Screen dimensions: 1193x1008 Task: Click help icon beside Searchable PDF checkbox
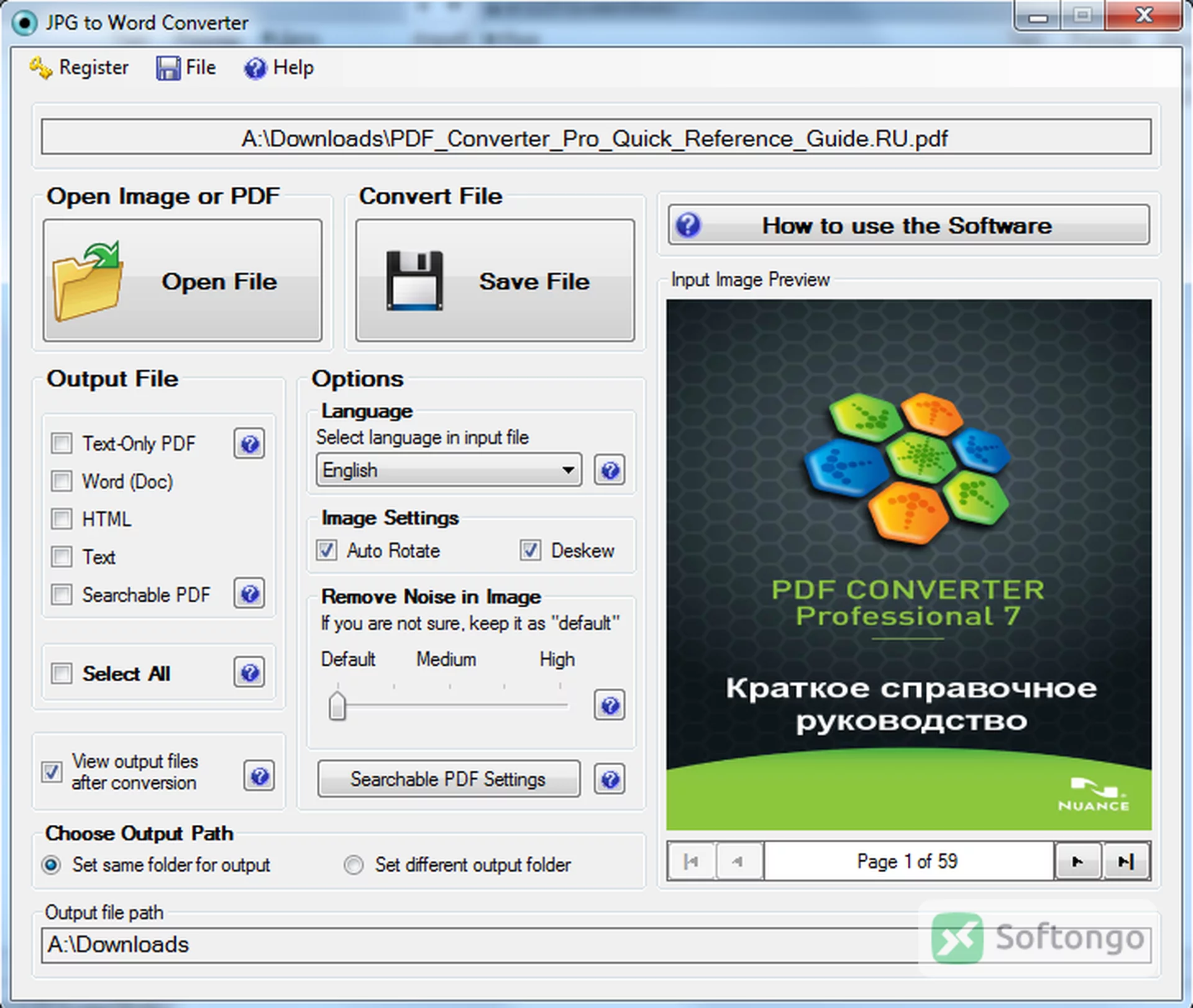click(x=249, y=594)
